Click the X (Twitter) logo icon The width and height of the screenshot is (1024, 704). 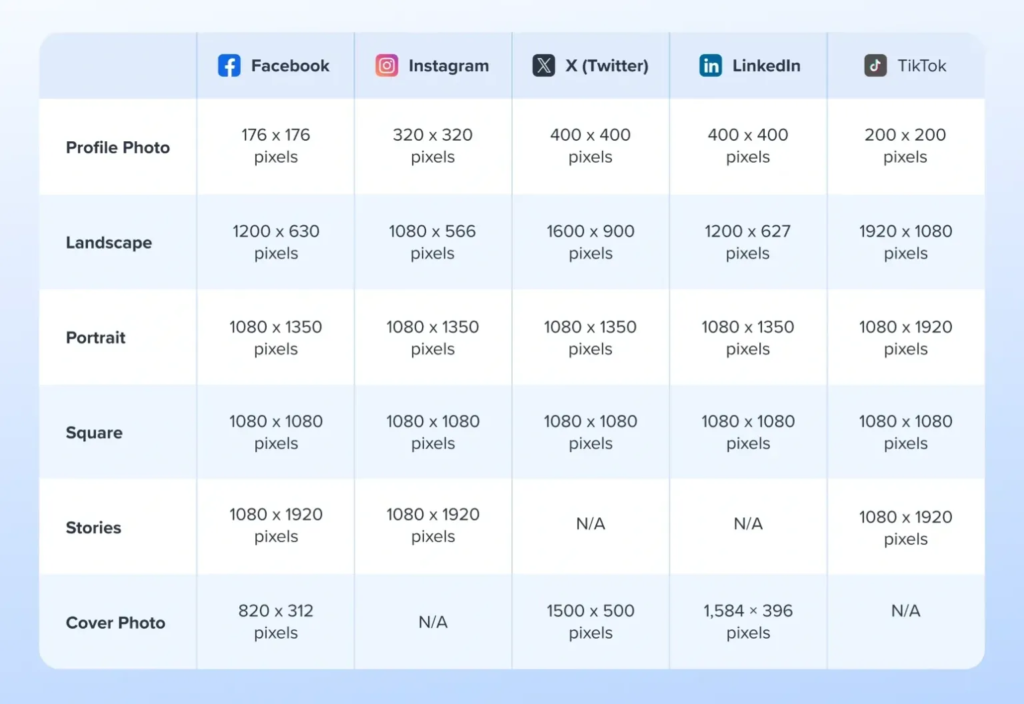tap(544, 66)
